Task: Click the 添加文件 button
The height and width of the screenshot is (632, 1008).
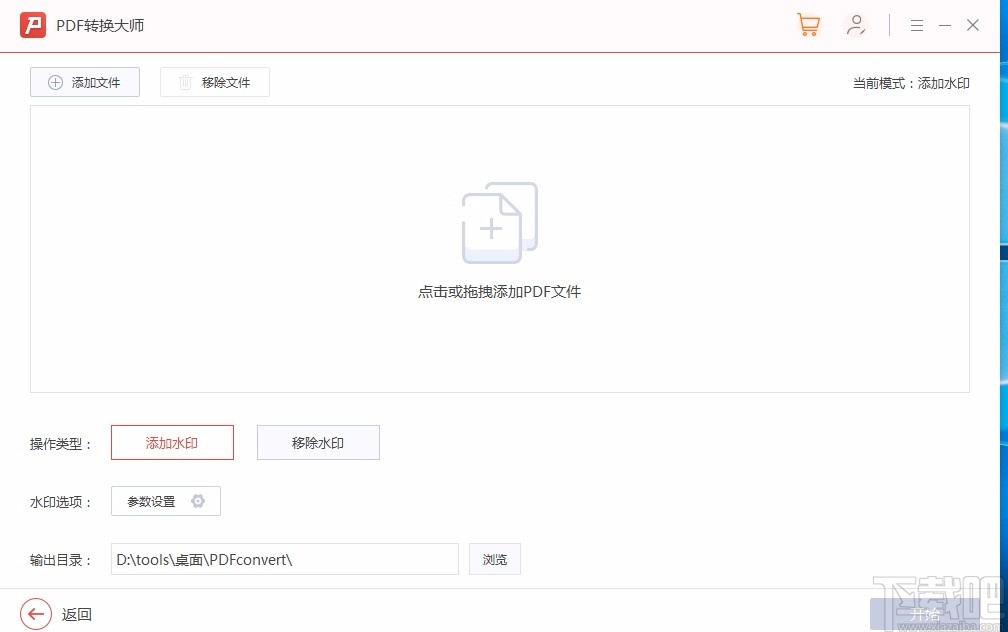Action: [x=85, y=82]
